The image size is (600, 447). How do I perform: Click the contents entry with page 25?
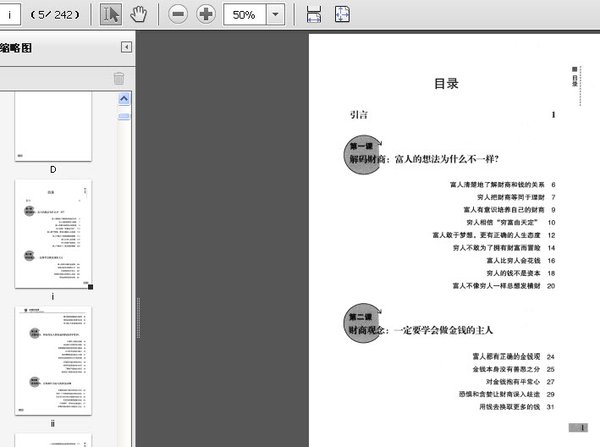coord(514,369)
